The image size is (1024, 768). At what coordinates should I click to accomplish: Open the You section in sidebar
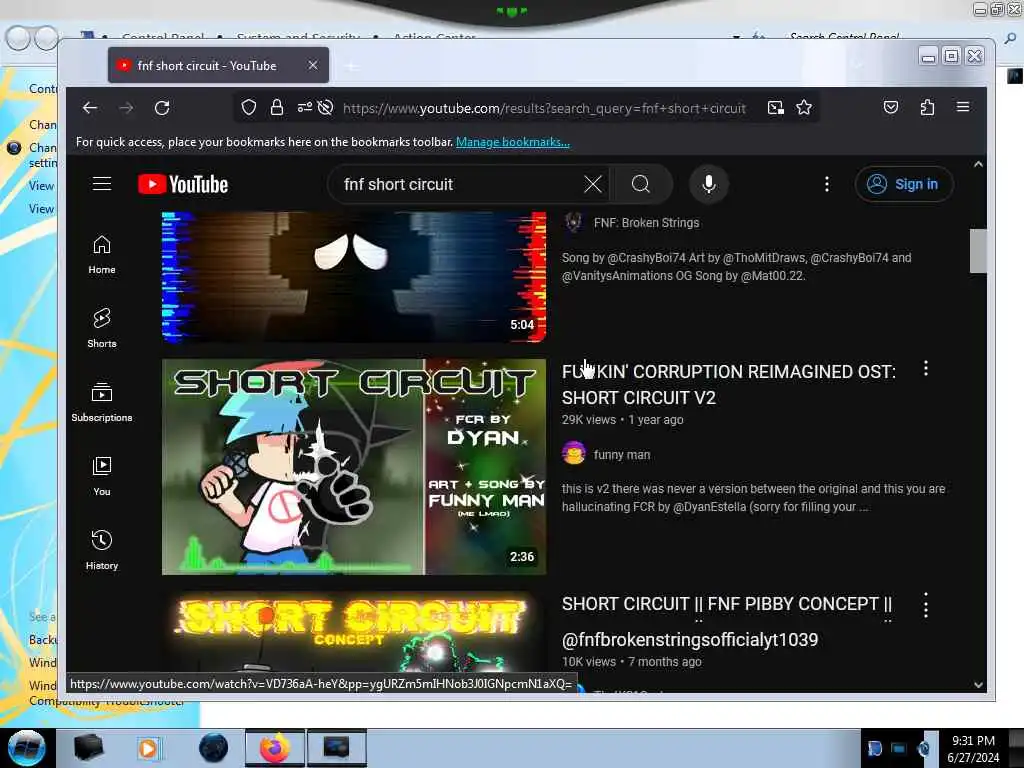point(102,476)
